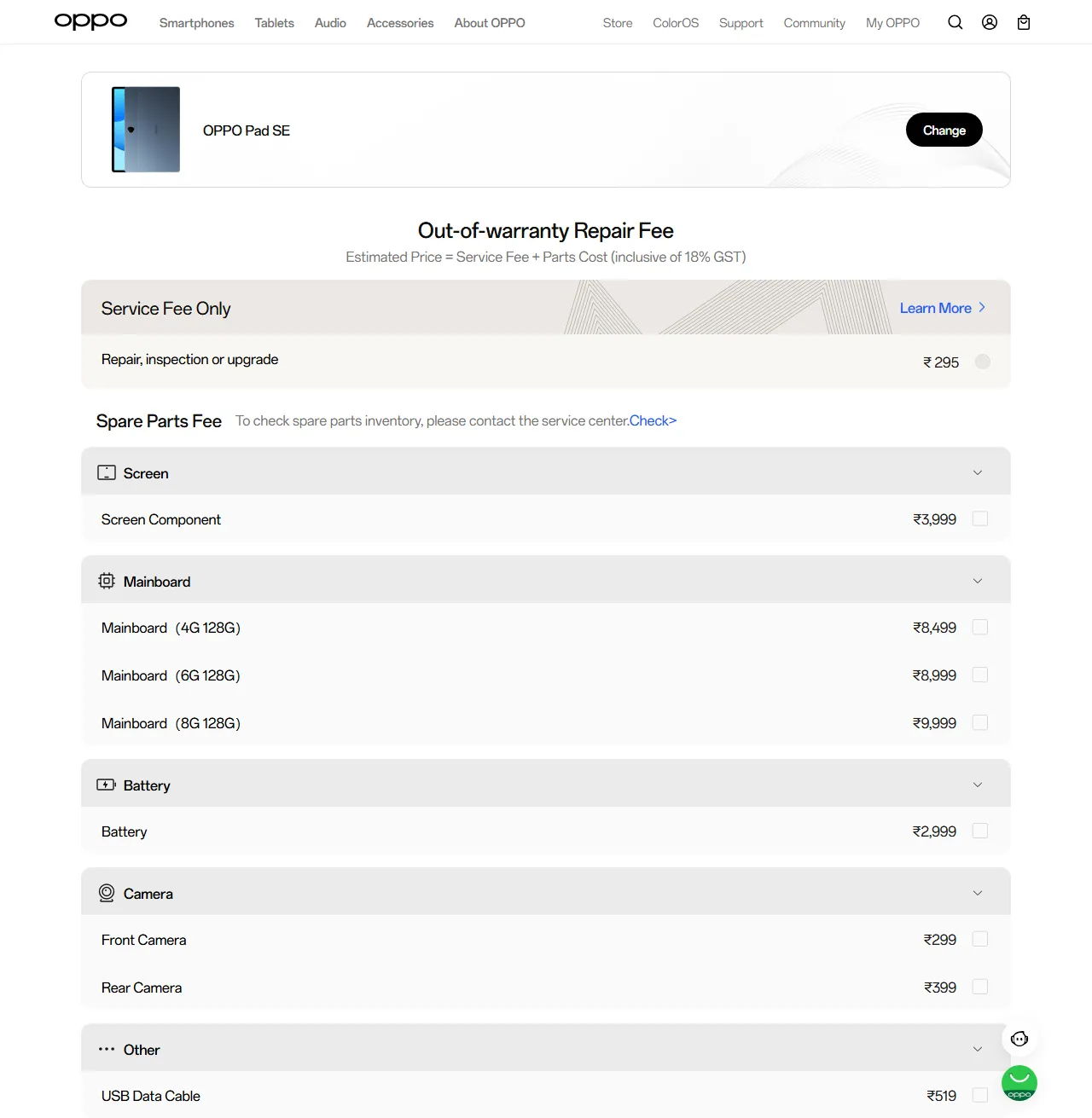Click the Check> service center link
The width and height of the screenshot is (1092, 1118).
pos(653,420)
